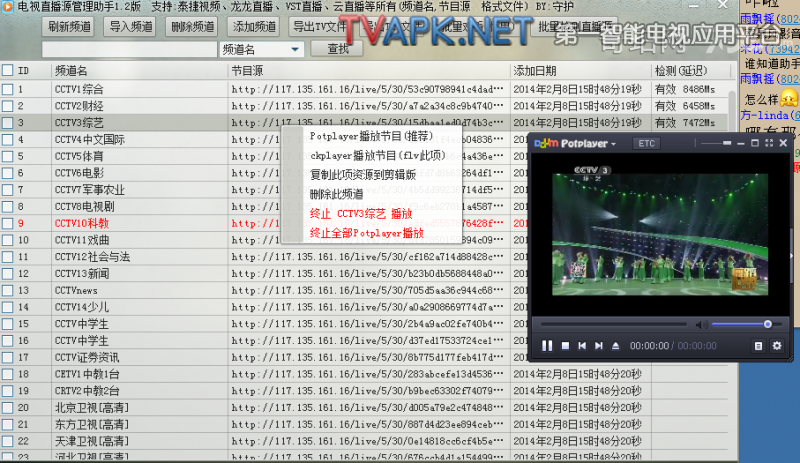The width and height of the screenshot is (800, 463).
Task: Check the box for CCTV5体育 row
Action: (x=8, y=156)
